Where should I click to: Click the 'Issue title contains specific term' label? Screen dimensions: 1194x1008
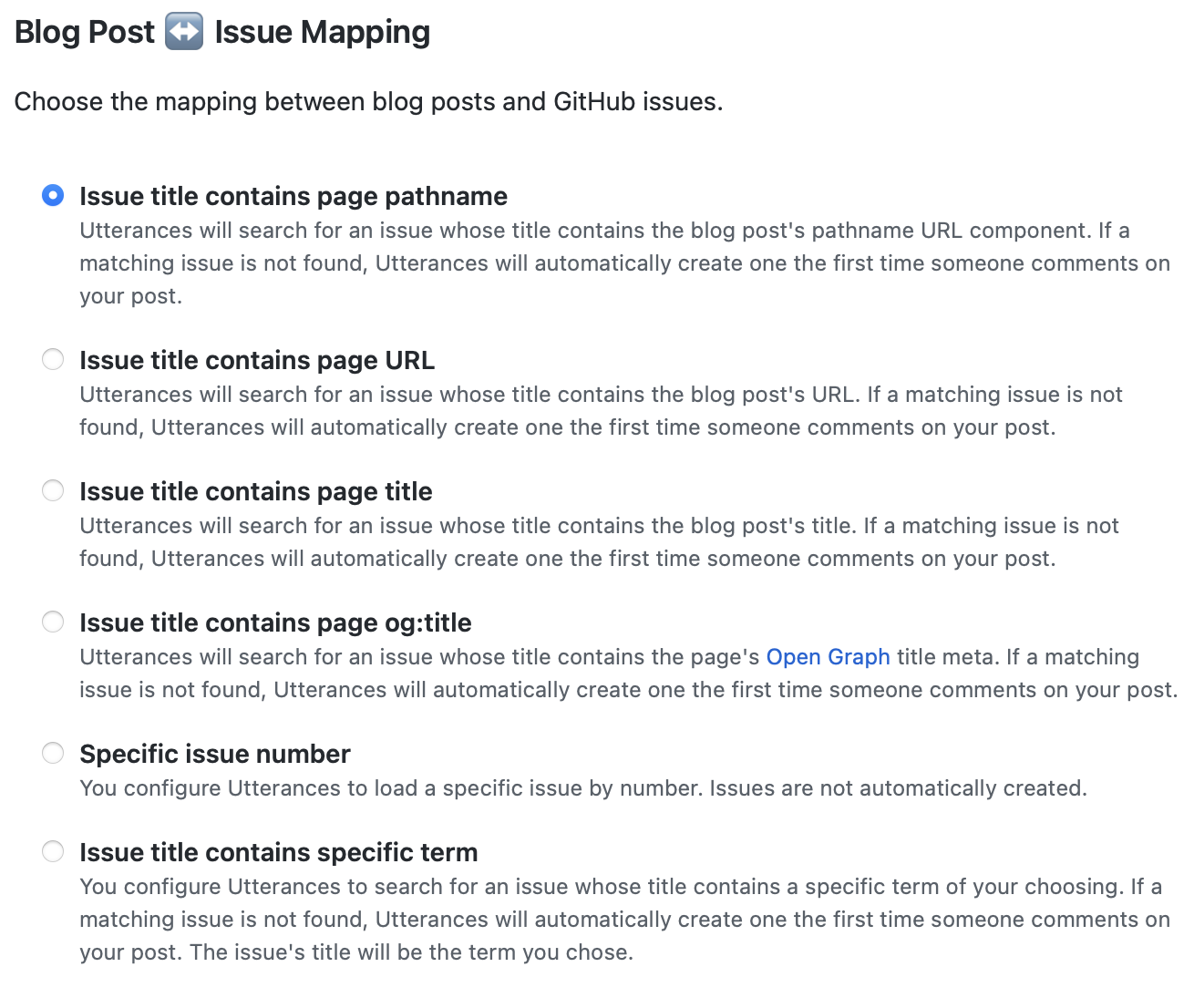279,852
